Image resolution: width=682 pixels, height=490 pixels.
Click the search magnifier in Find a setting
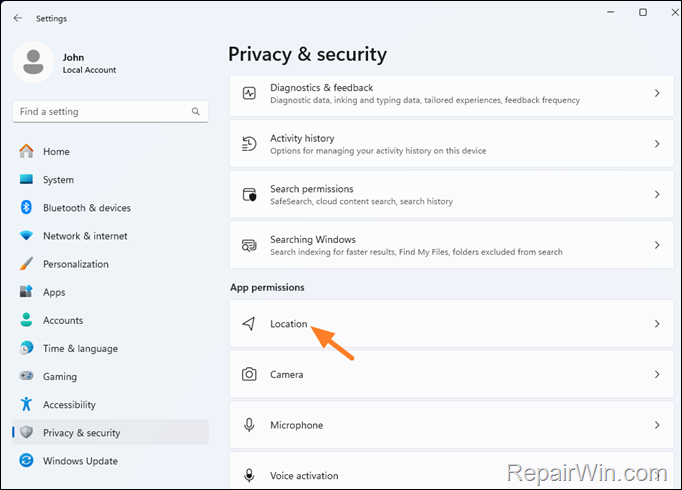tap(195, 112)
